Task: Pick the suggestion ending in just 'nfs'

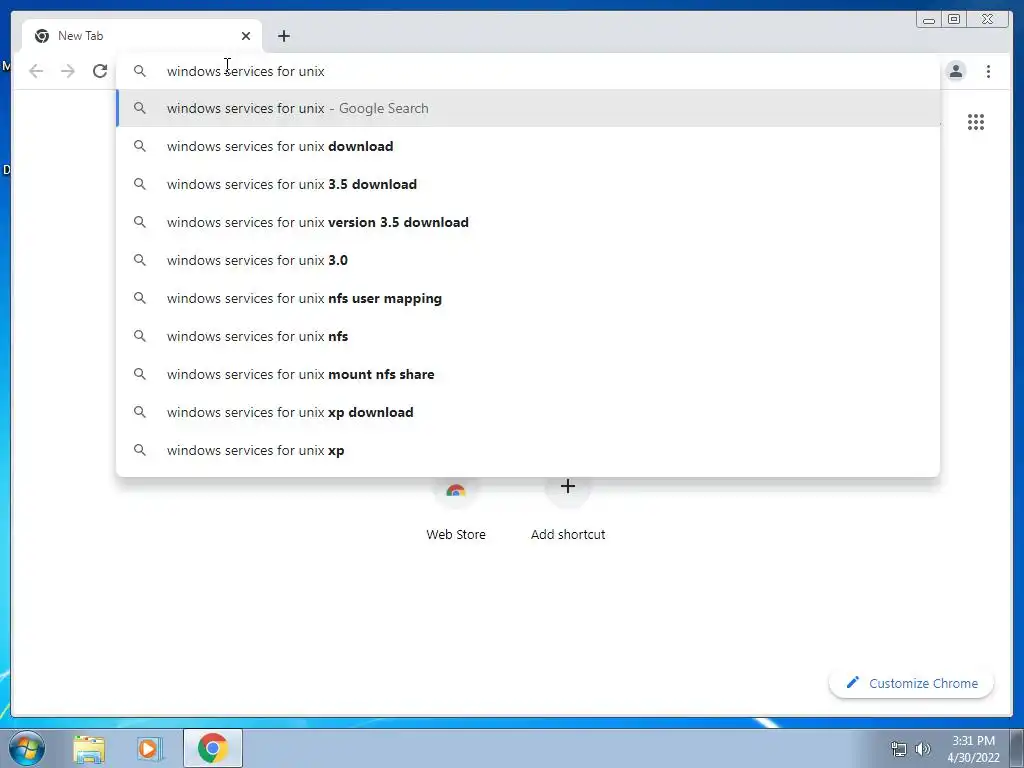Action: pyautogui.click(x=528, y=336)
